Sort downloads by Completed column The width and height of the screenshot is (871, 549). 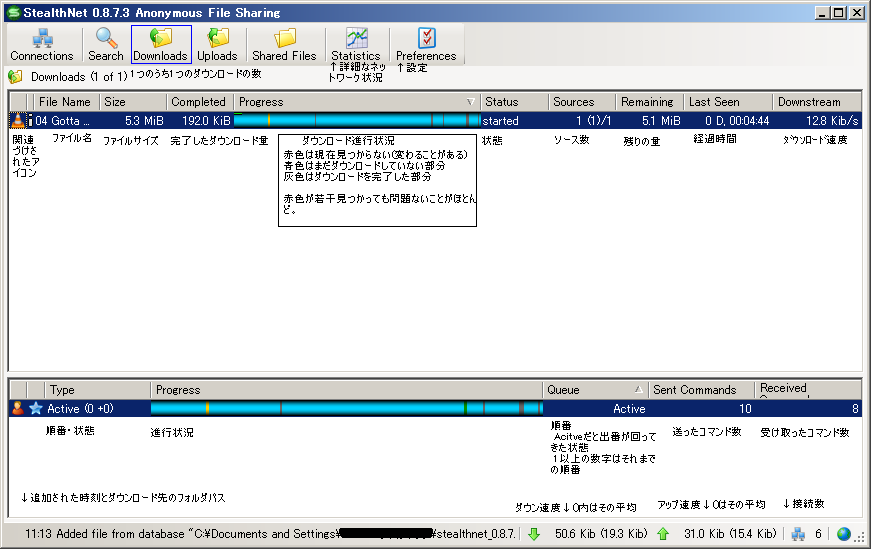pos(200,102)
